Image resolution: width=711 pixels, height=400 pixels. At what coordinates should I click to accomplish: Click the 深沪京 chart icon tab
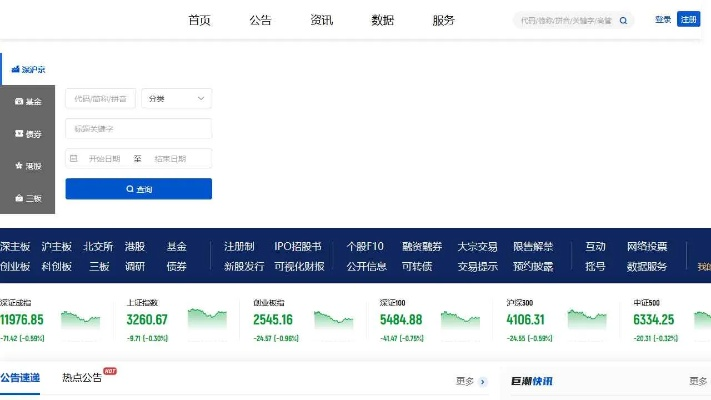15,69
